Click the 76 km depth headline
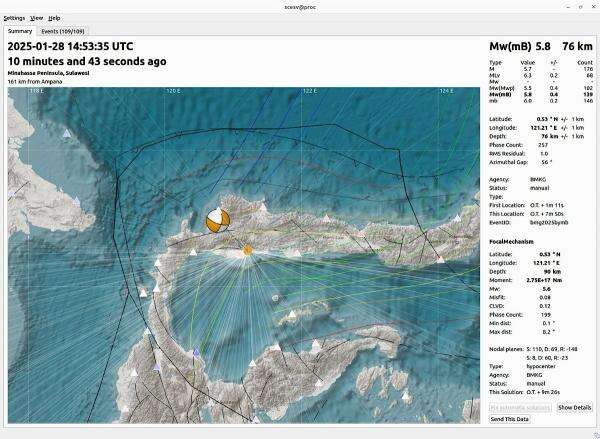Screen dimensions: 600x439 pos(577,46)
